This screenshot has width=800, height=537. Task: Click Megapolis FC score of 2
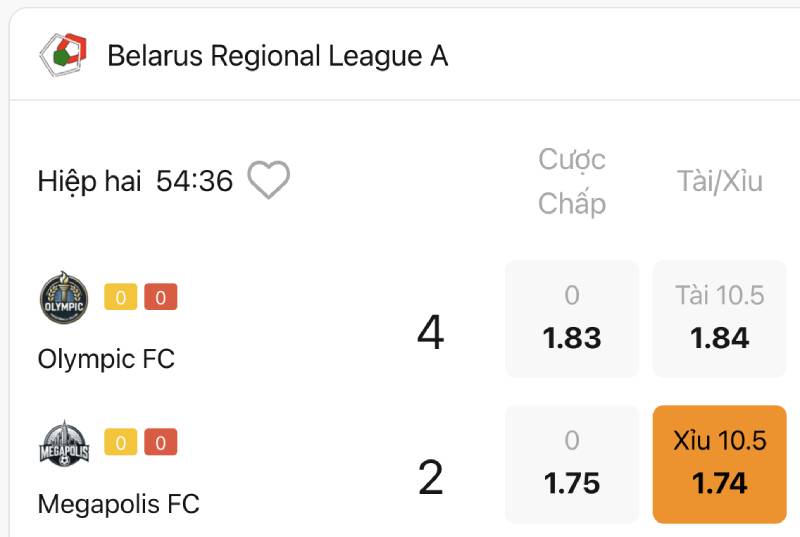(430, 478)
